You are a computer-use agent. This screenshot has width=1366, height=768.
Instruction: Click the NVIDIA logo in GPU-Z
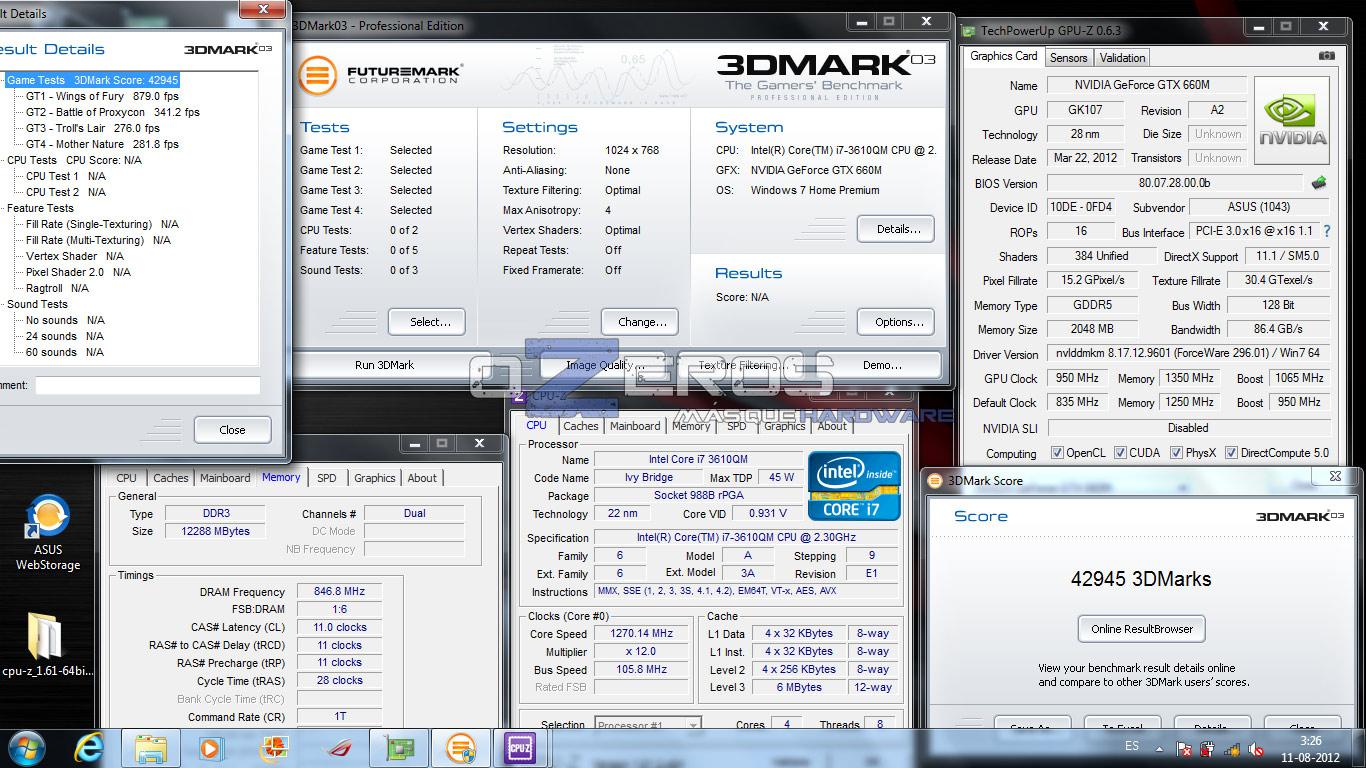click(1291, 122)
